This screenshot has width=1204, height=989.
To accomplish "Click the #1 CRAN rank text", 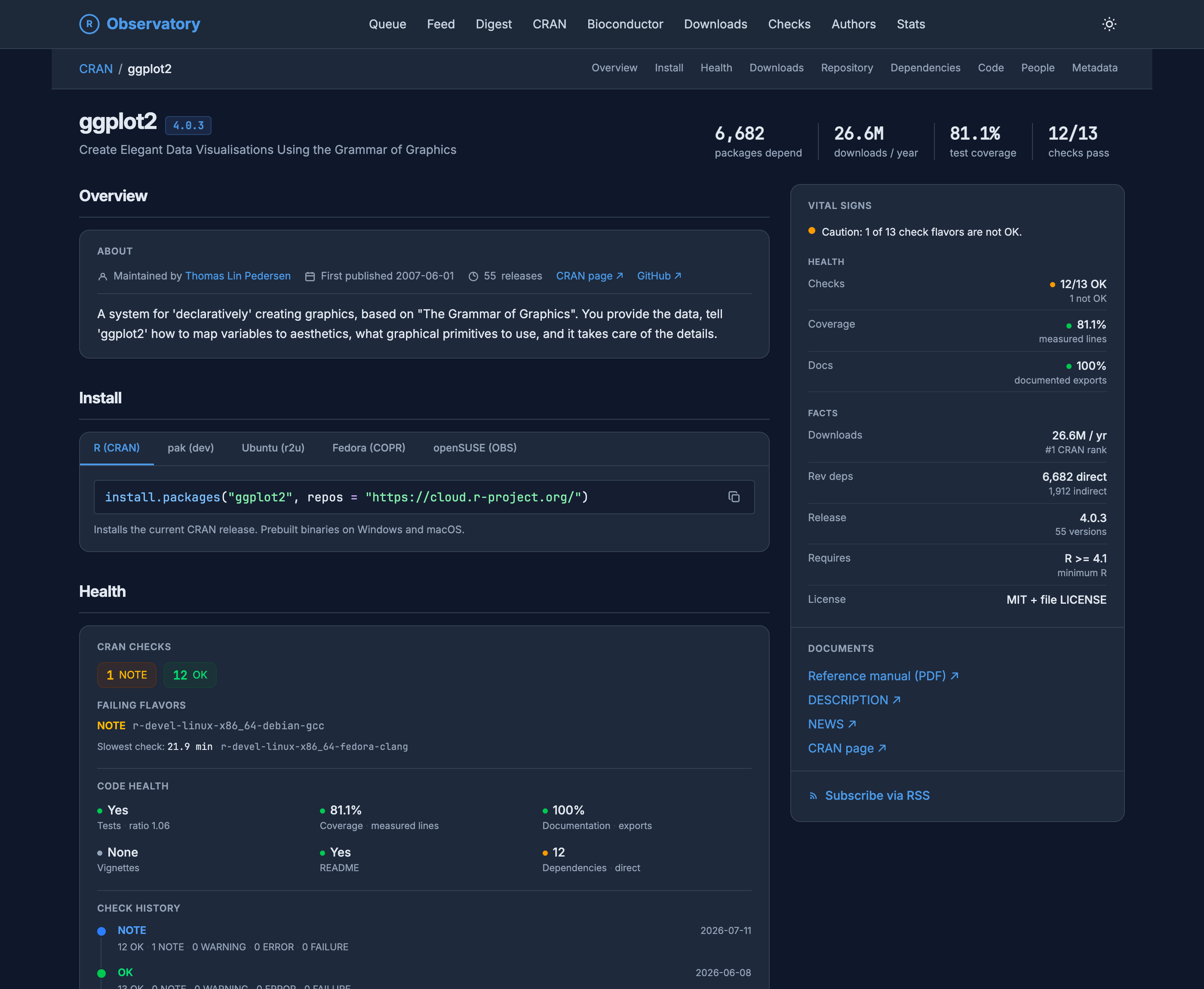I will click(1075, 450).
